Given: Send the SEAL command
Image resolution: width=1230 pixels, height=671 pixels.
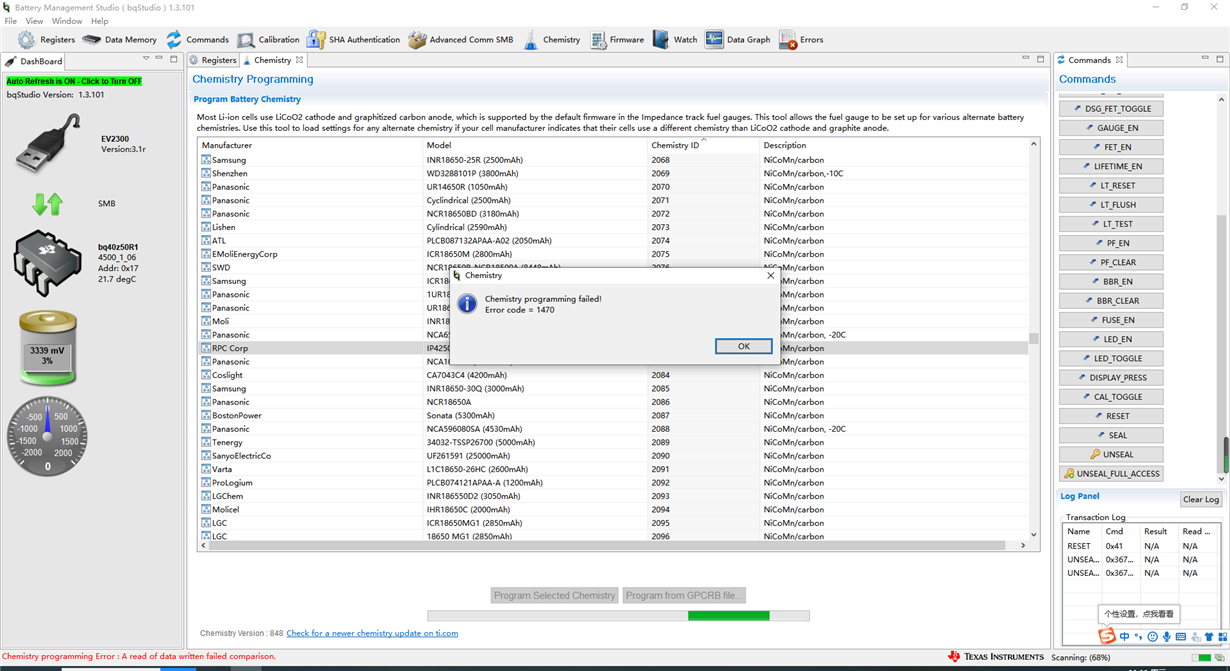Looking at the screenshot, I should pos(1111,435).
